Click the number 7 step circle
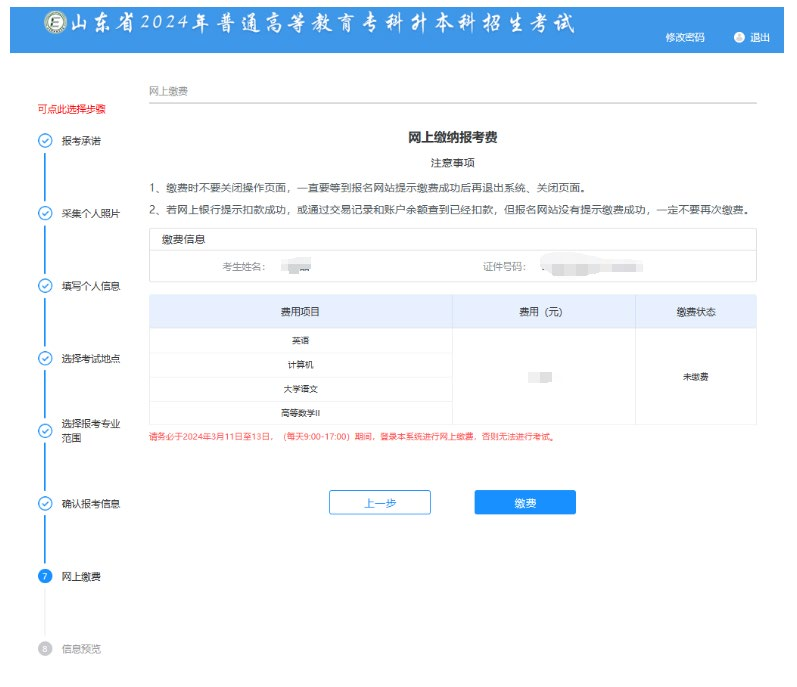The width and height of the screenshot is (797, 687). tap(45, 576)
